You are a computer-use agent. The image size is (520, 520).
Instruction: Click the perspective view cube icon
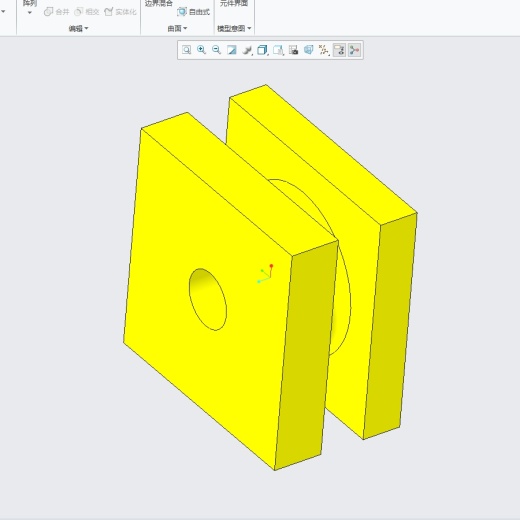click(309, 50)
